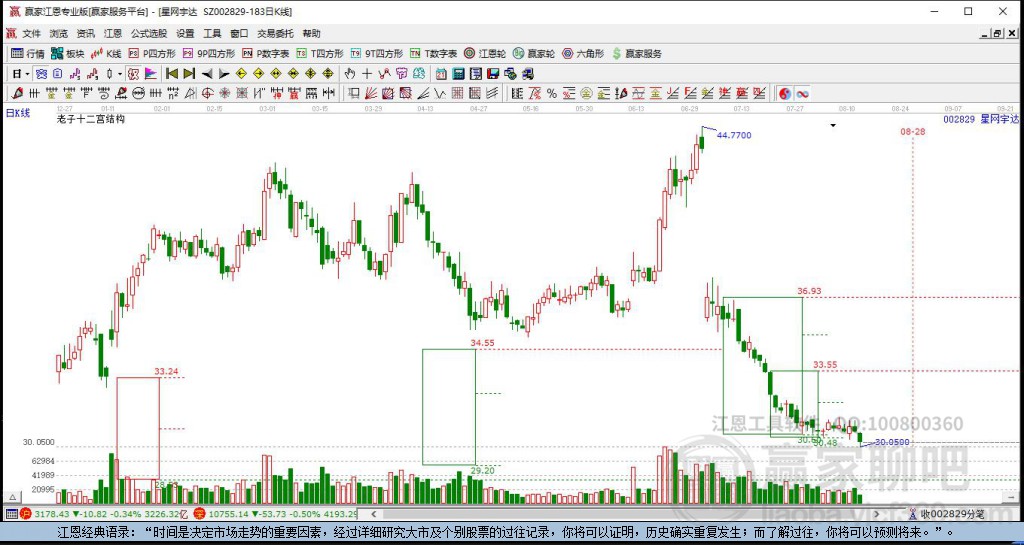Click the infinity symbol icon

click(x=802, y=93)
